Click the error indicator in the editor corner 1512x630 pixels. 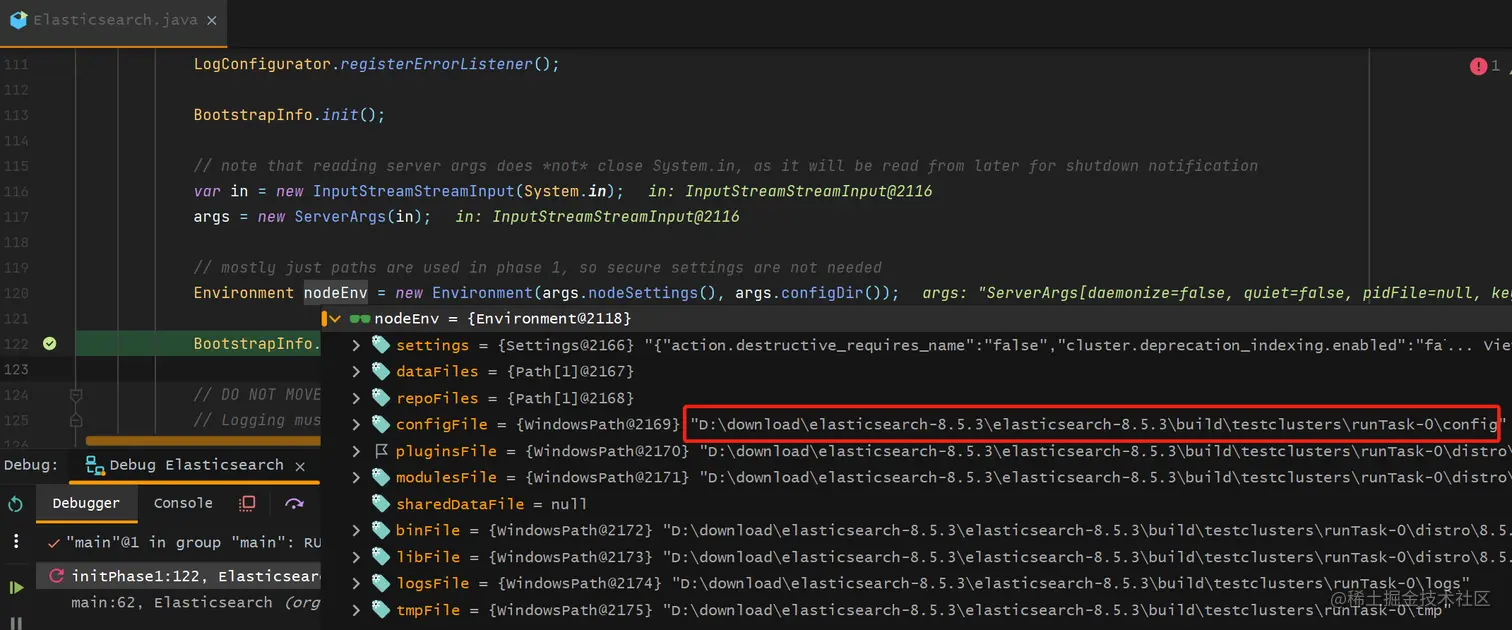click(x=1478, y=66)
